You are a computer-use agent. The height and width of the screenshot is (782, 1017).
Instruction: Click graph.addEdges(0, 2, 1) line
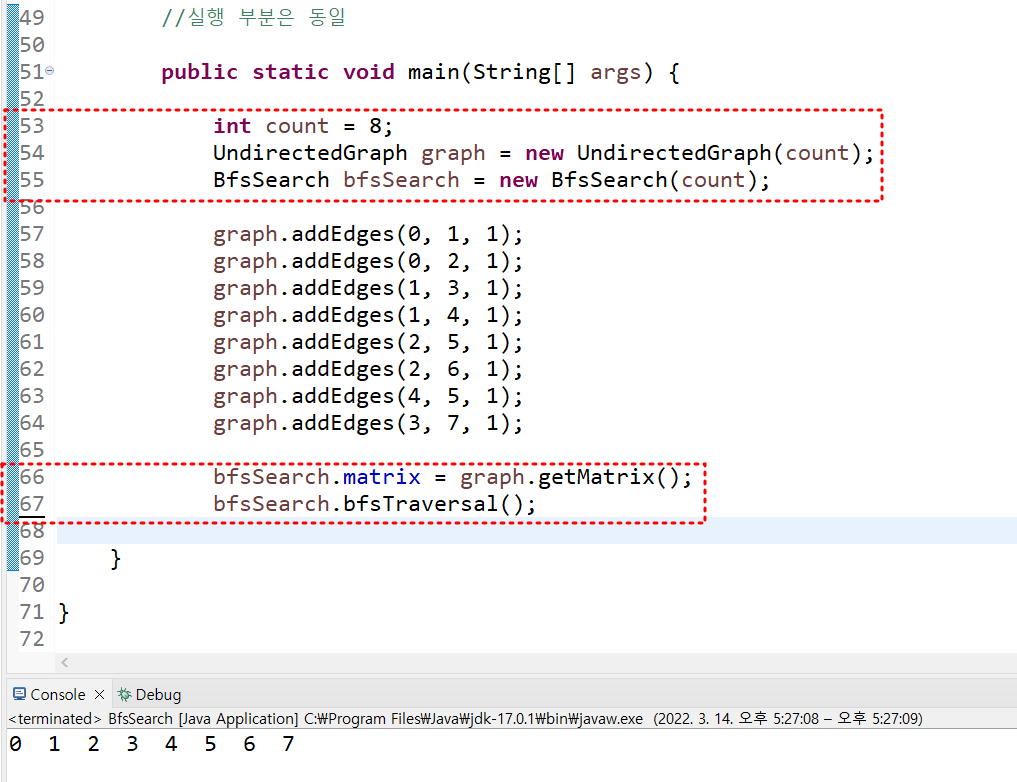pos(368,261)
